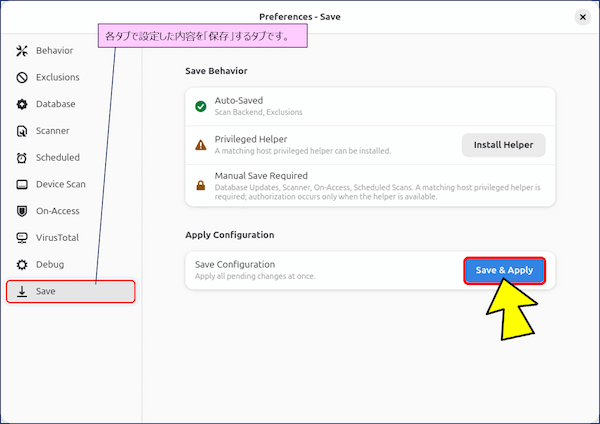Open the Database tab
This screenshot has width=600, height=424.
click(x=70, y=104)
